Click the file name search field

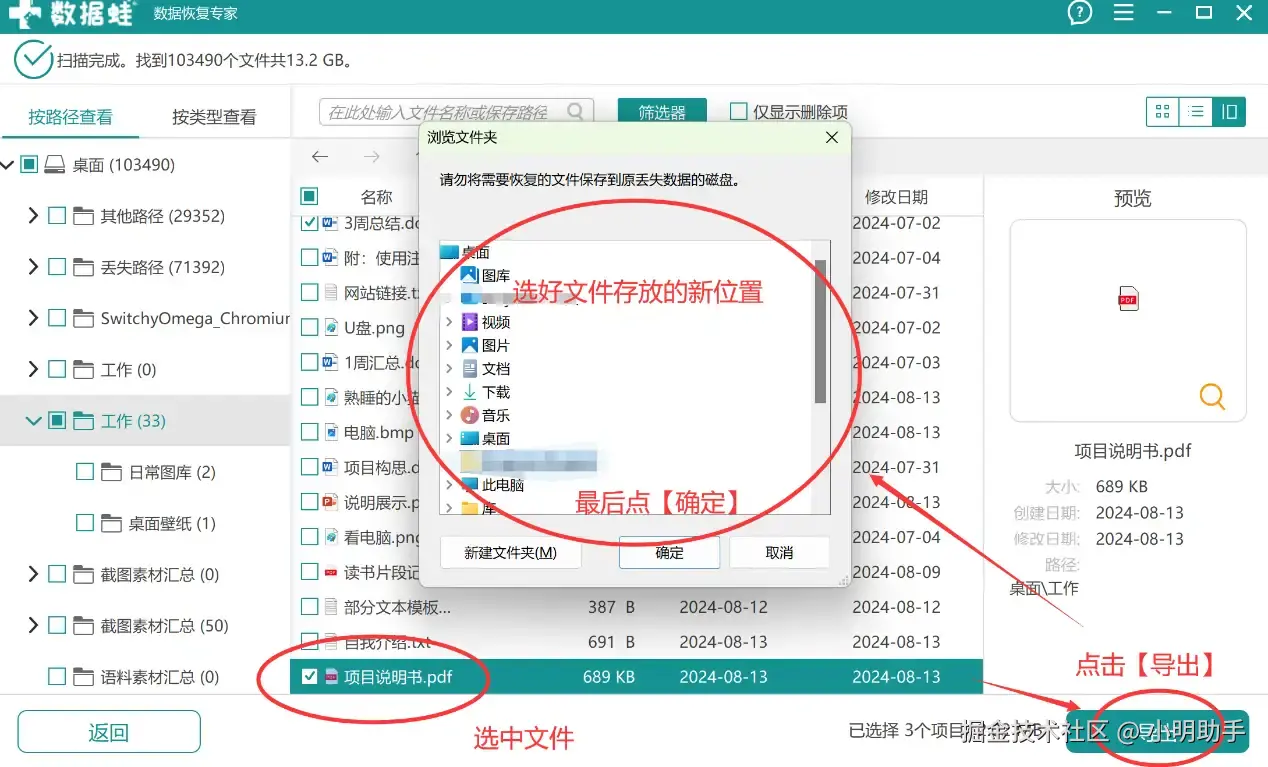(x=445, y=112)
